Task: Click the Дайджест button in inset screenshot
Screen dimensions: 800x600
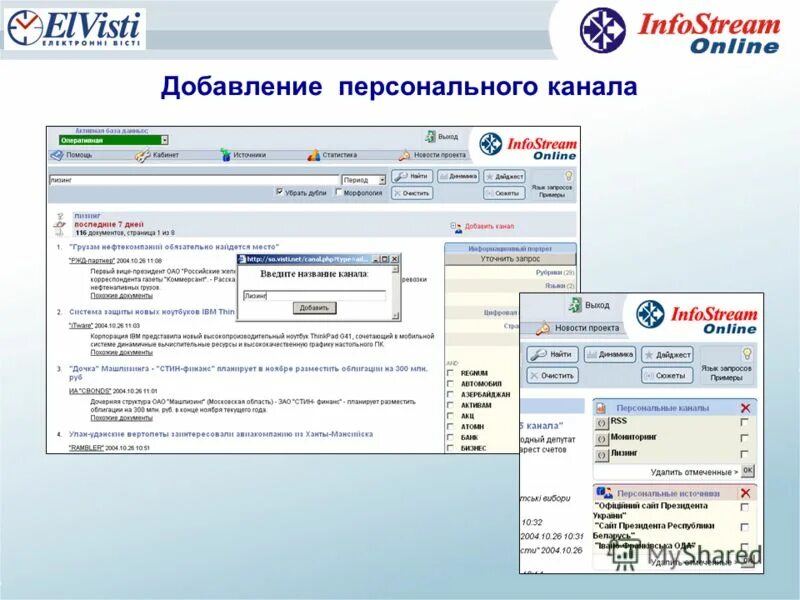Action: point(667,354)
